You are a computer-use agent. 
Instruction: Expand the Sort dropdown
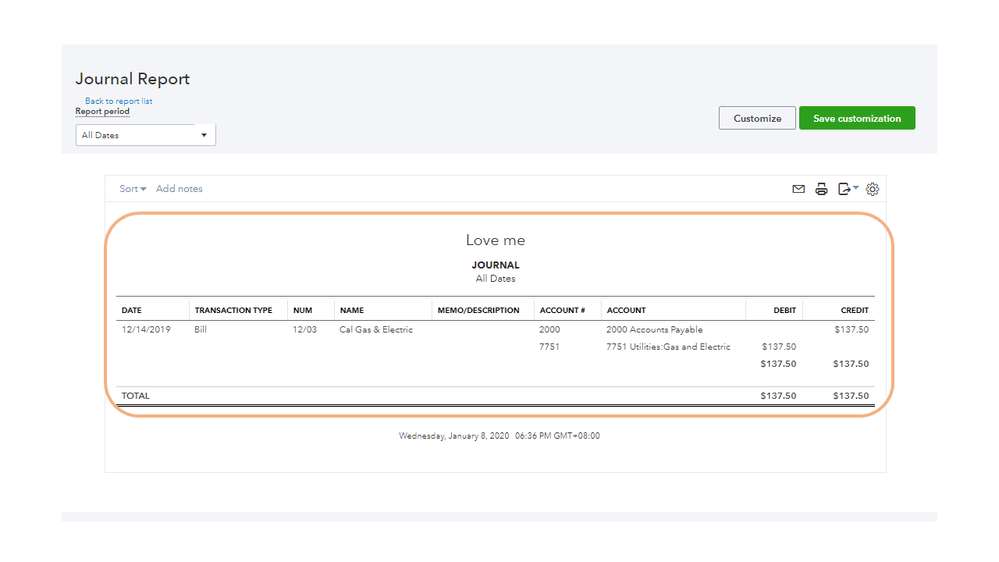(x=133, y=189)
